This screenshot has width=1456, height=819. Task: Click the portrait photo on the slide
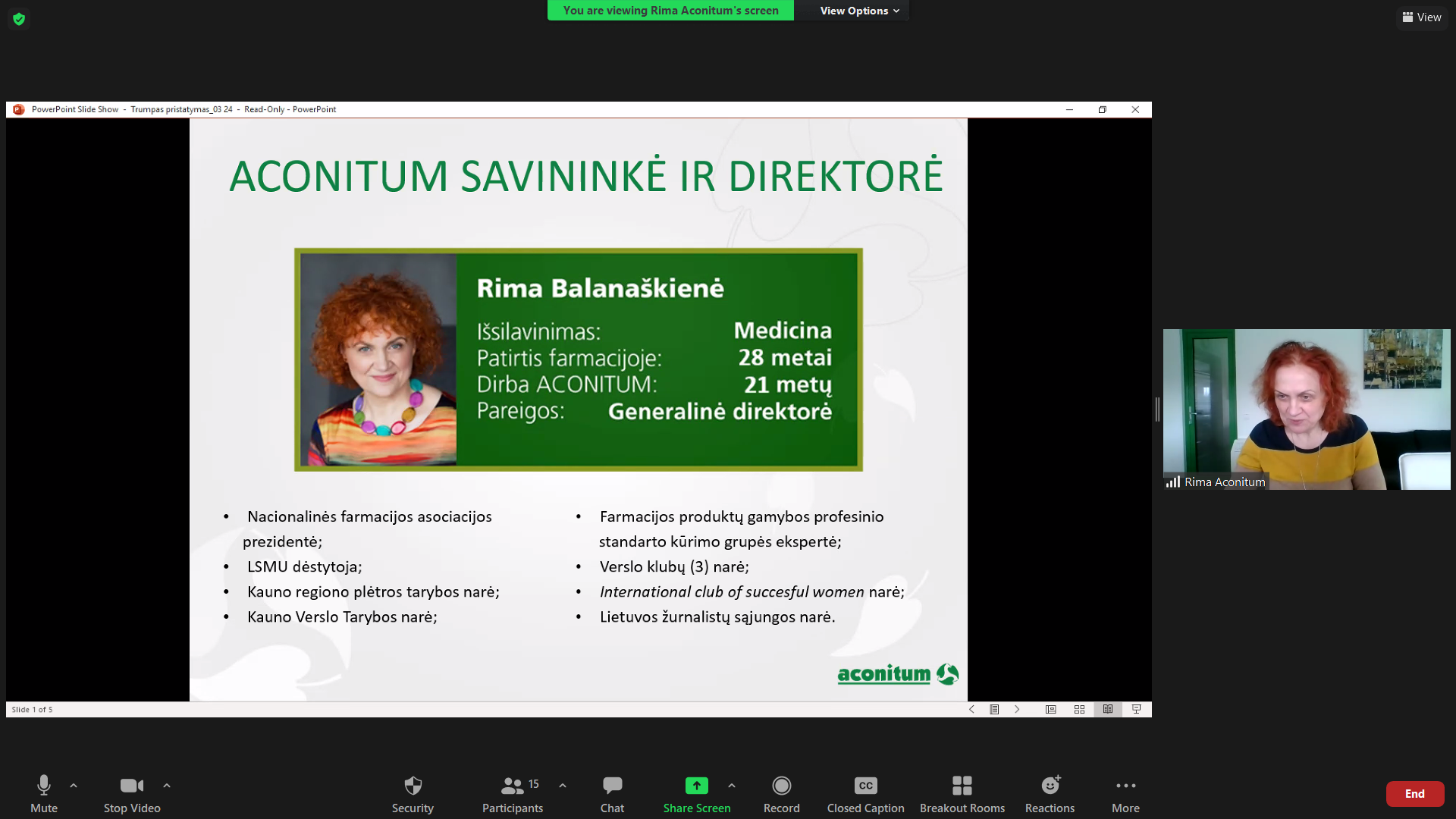click(379, 359)
